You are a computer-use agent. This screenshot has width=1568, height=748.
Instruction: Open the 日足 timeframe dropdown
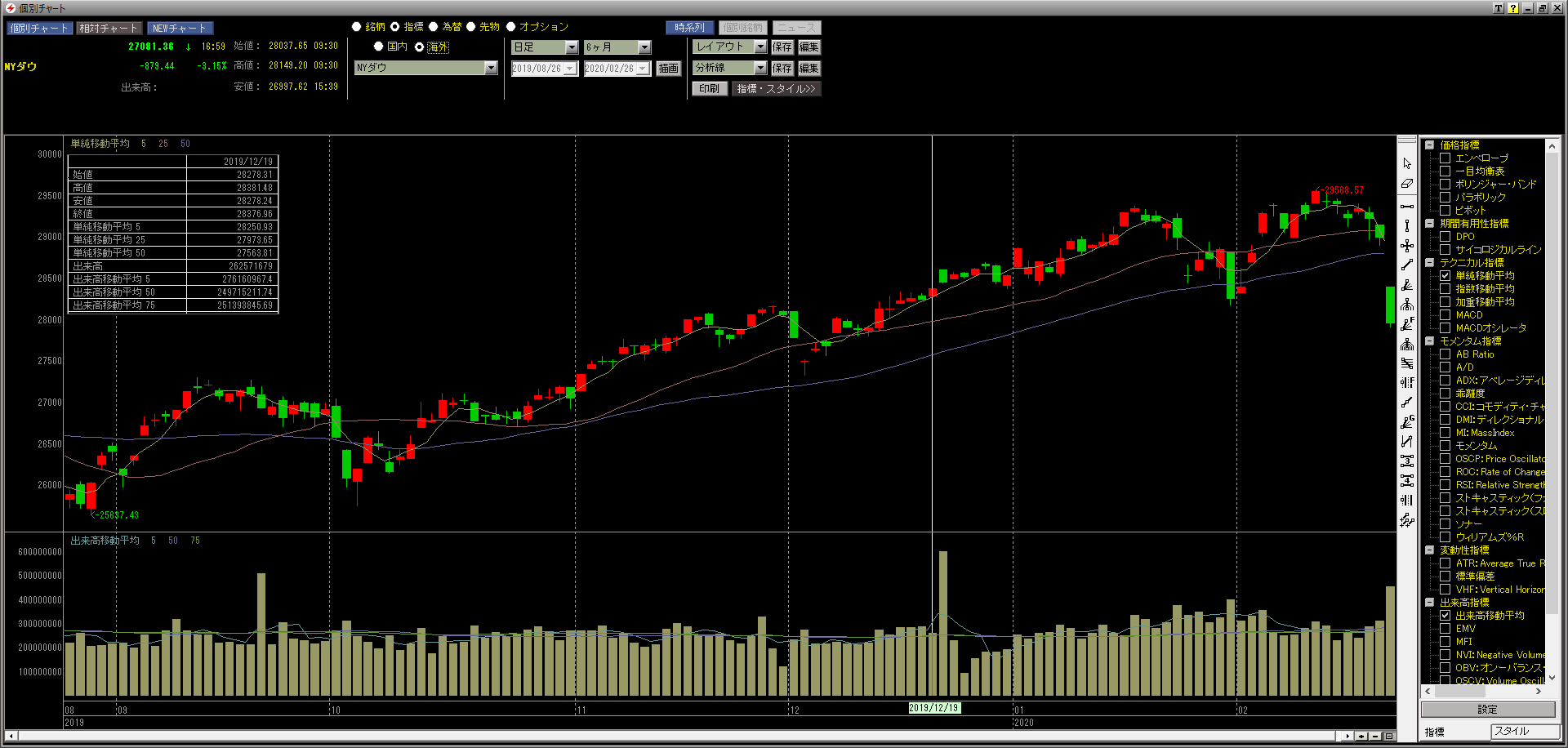572,47
